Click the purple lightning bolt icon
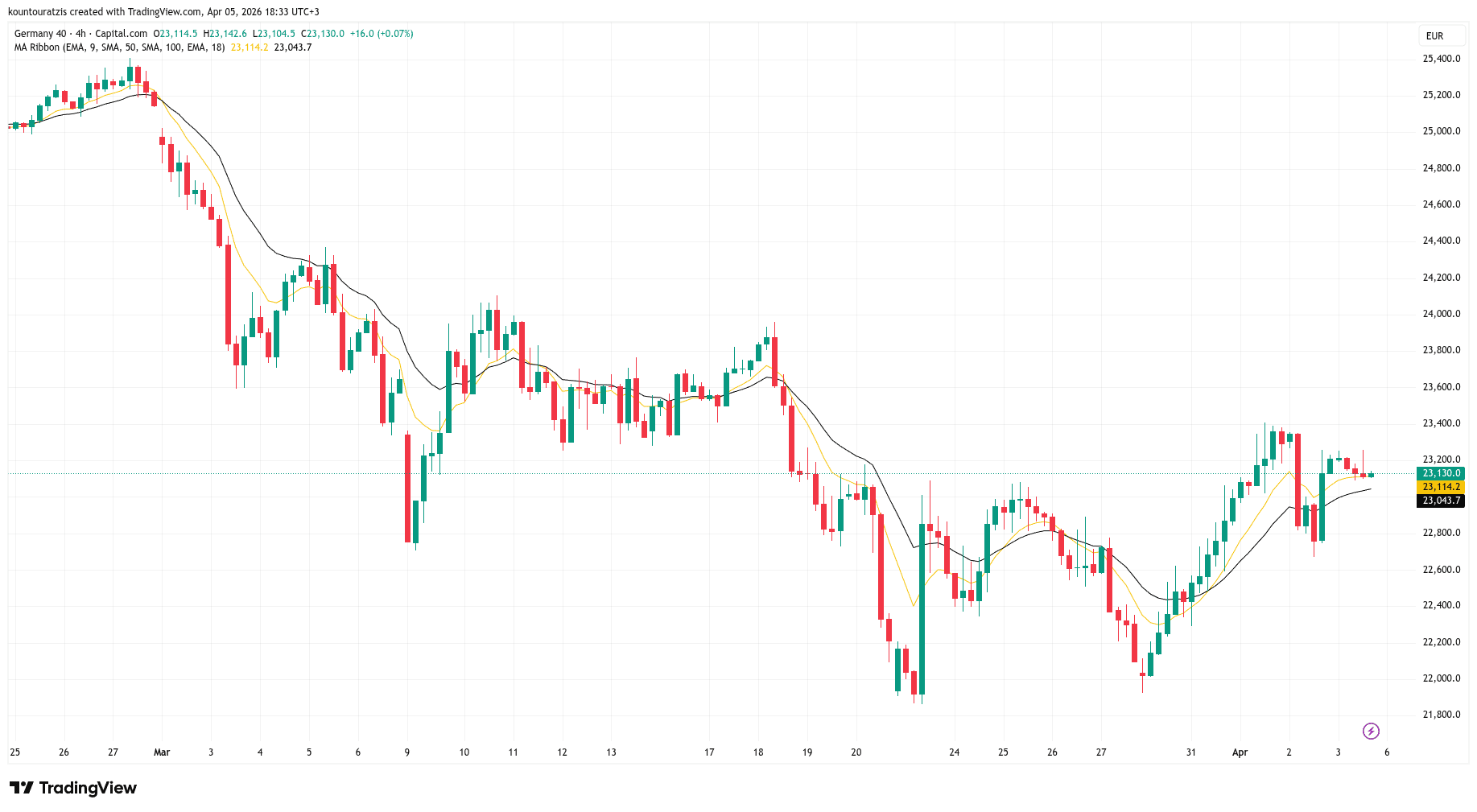 coord(1371,731)
